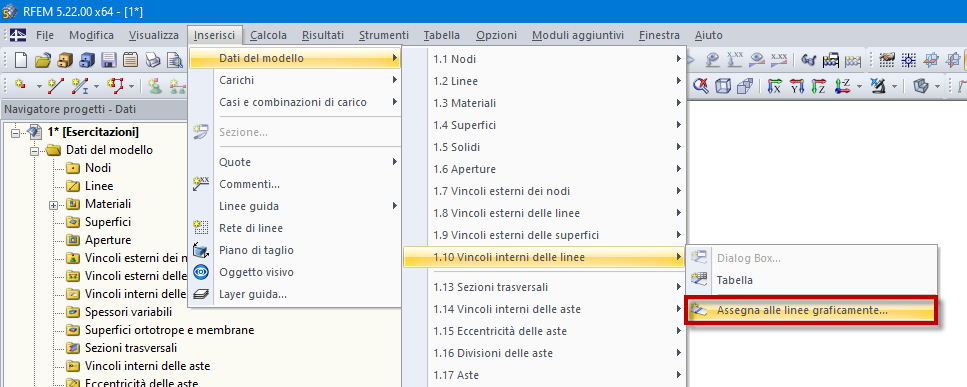Open the Strumenti menu
Viewport: 967px width, 387px height.
pos(384,35)
